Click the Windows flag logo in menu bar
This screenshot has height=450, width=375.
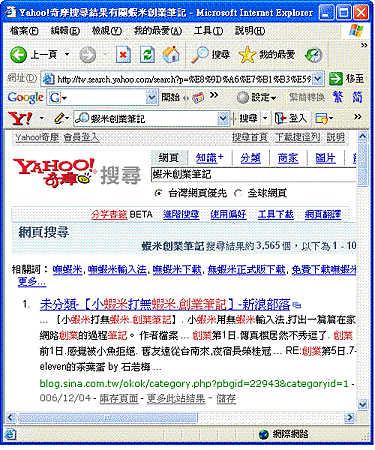pos(356,31)
